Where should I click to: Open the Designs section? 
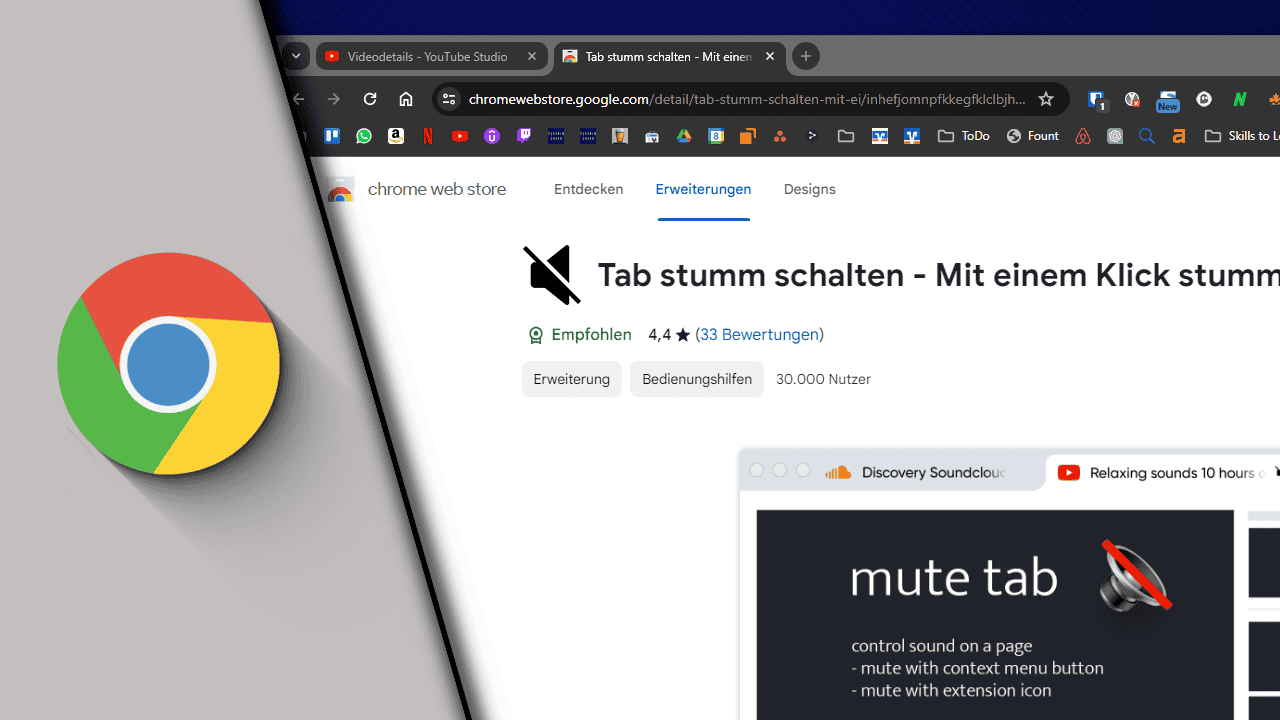coord(809,189)
